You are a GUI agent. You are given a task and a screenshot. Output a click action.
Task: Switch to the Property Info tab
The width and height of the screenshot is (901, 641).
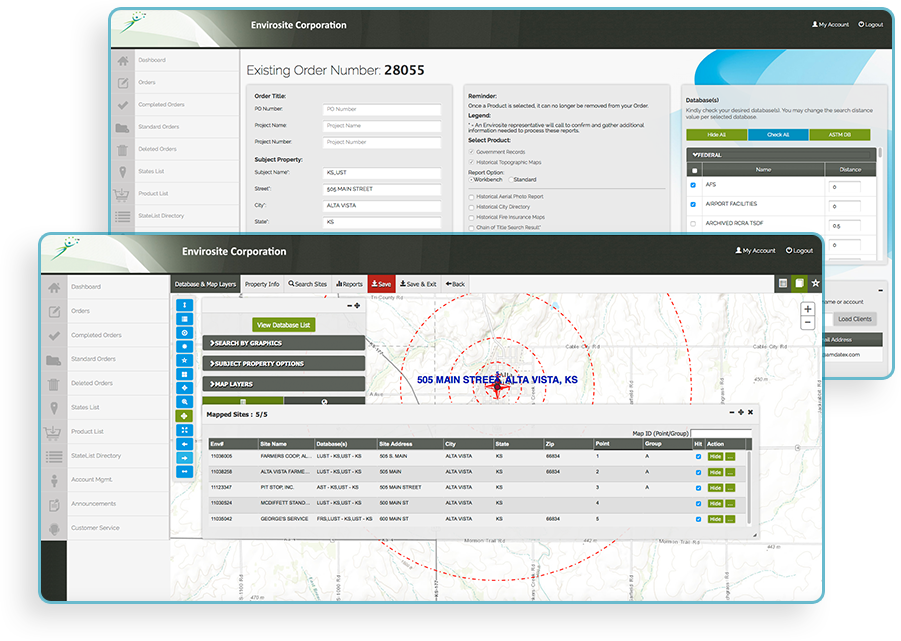262,284
